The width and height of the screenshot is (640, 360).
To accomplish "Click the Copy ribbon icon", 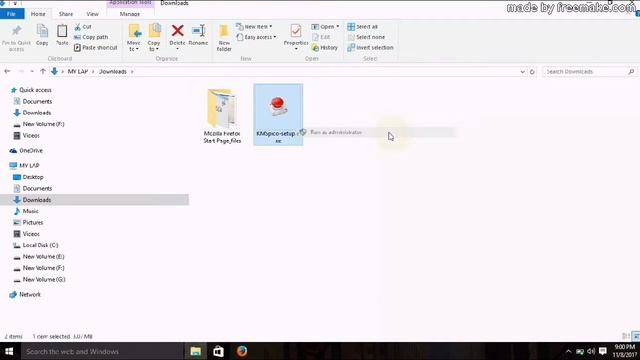I will (42, 35).
